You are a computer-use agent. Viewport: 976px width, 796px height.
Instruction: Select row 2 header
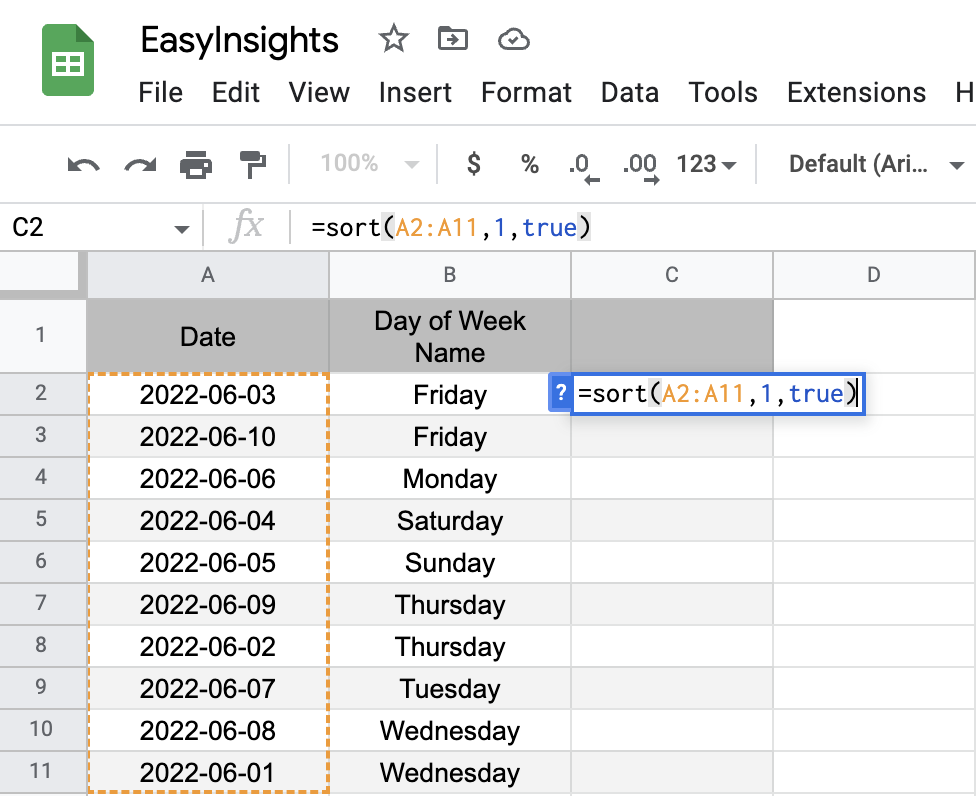coord(41,393)
